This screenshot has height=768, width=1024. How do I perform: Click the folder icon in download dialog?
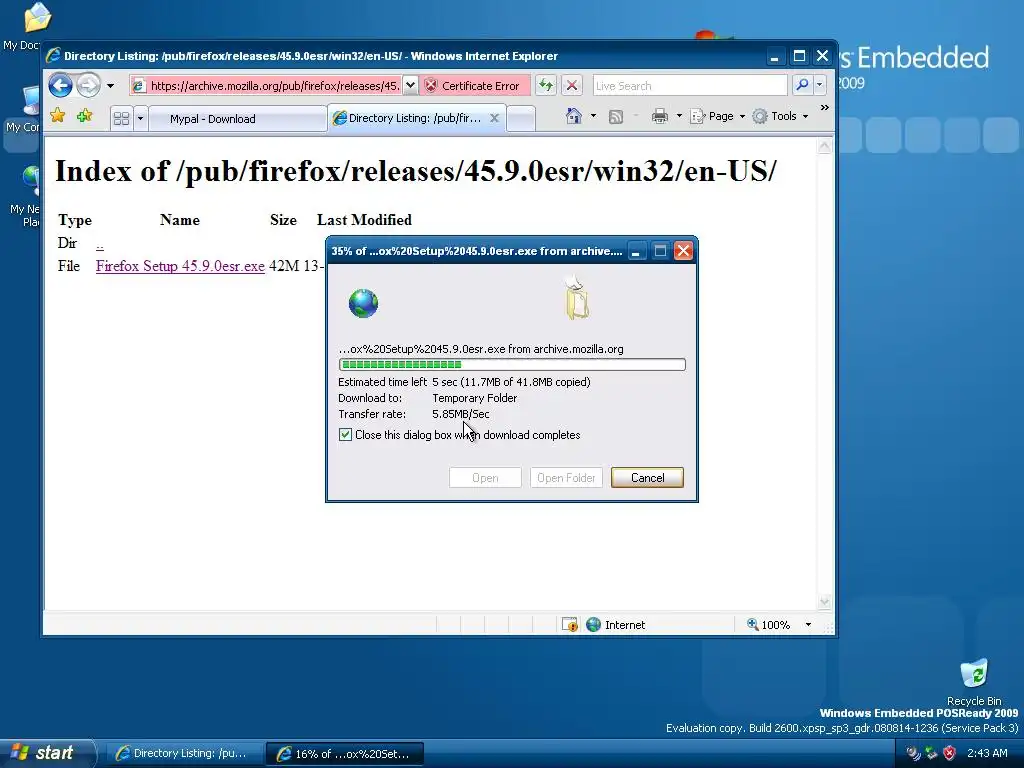coord(577,298)
